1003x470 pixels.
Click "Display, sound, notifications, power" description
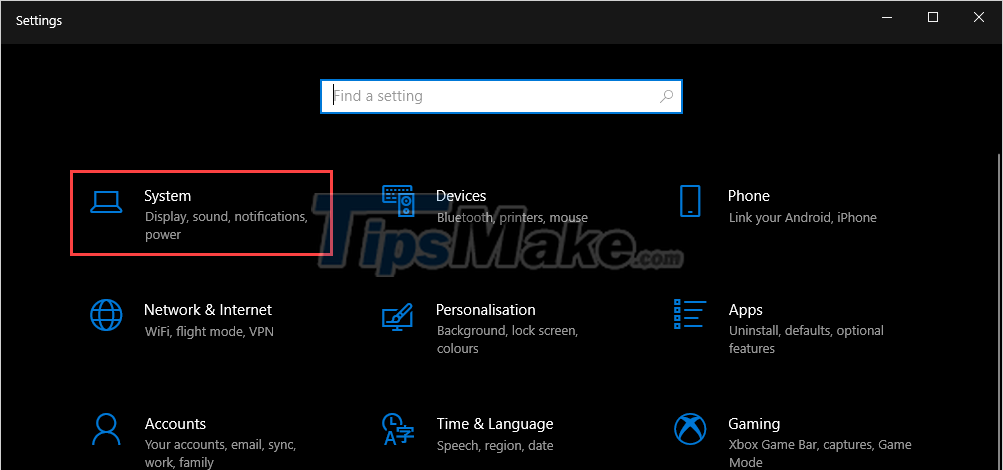click(x=226, y=226)
